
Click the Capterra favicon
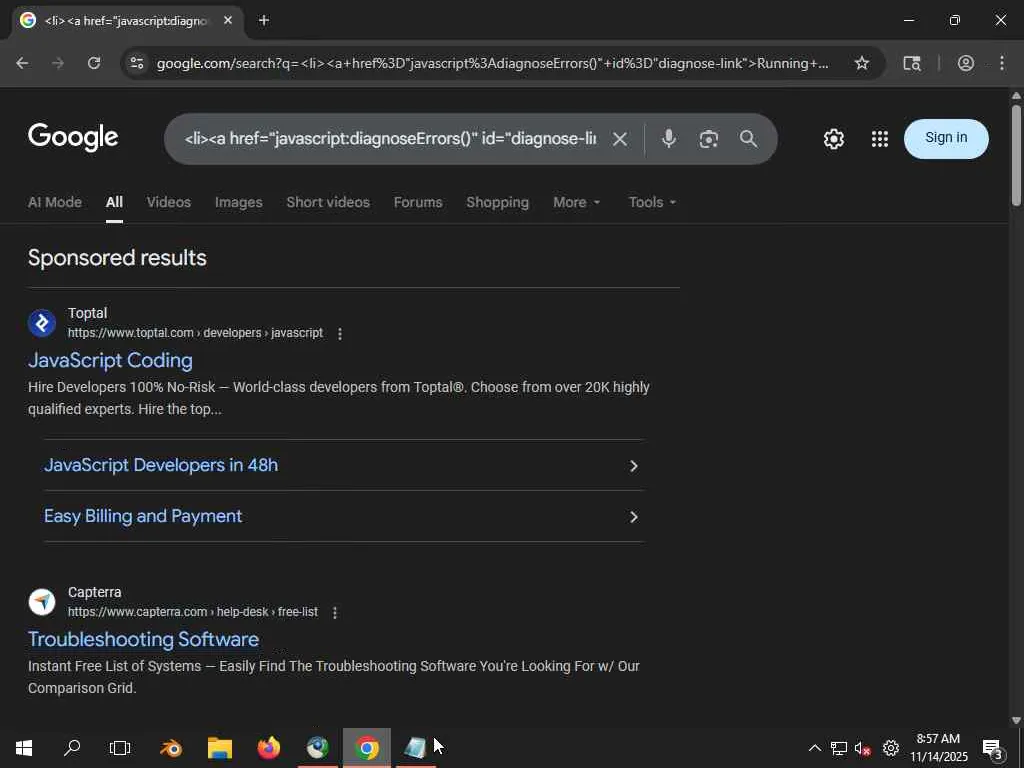click(x=42, y=601)
